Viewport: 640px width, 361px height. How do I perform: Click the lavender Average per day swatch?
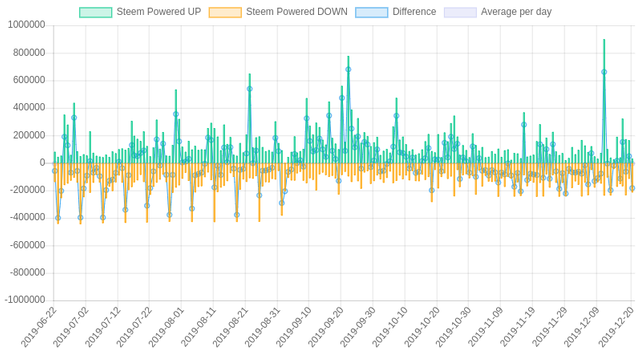(460, 12)
